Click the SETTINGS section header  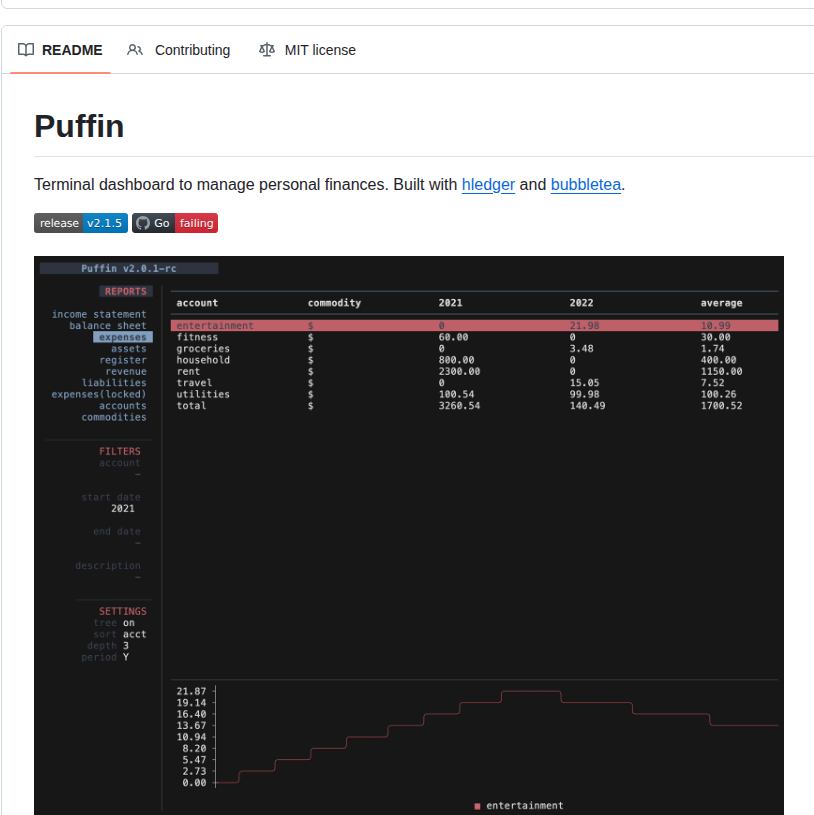(123, 611)
